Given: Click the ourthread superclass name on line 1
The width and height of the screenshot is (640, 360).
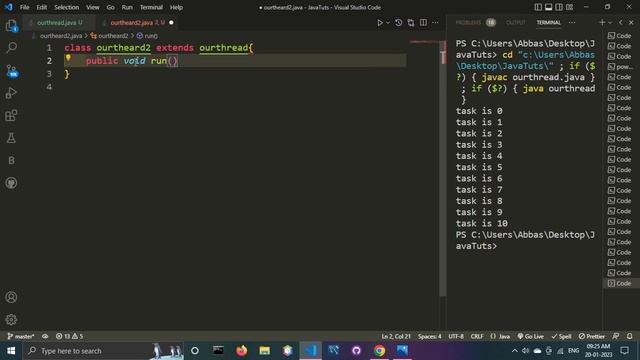Looking at the screenshot, I should pos(224,48).
